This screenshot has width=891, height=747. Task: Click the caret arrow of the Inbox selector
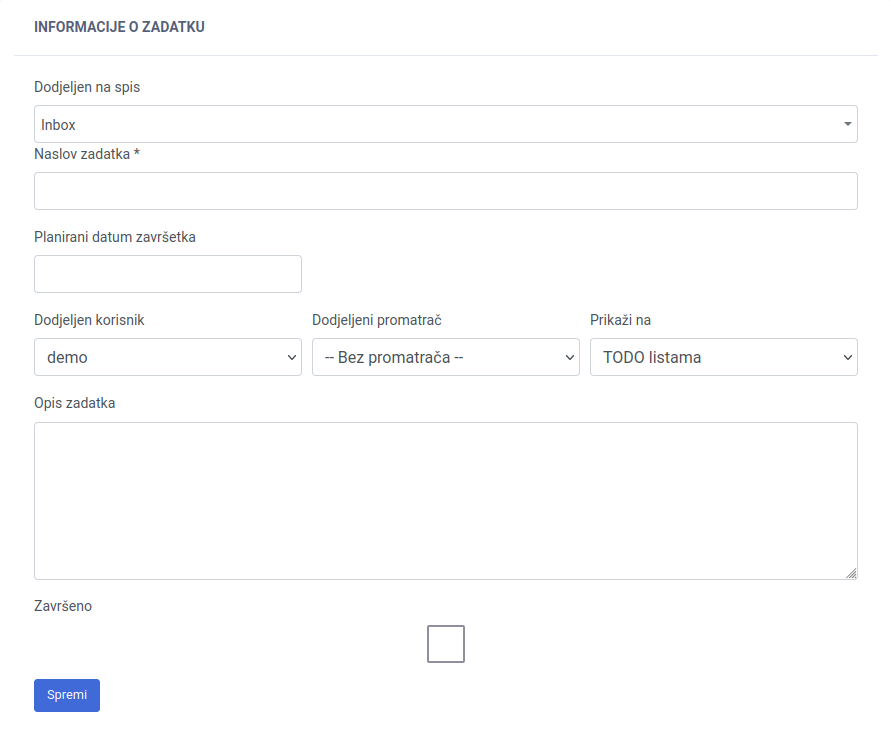[848, 124]
